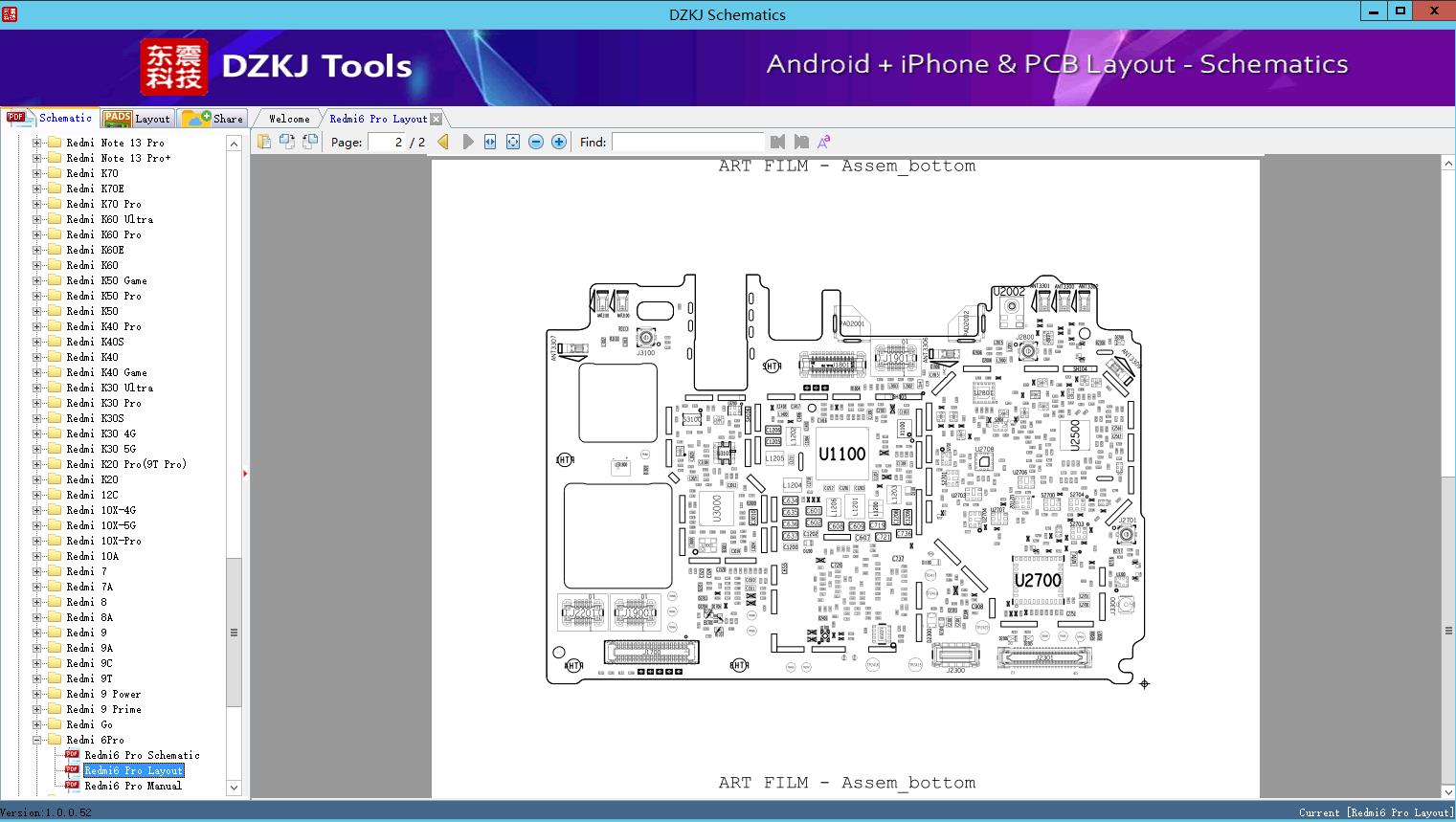Click the document viewer scroll up arrow
The width and height of the screenshot is (1456, 822).
coord(1448,164)
